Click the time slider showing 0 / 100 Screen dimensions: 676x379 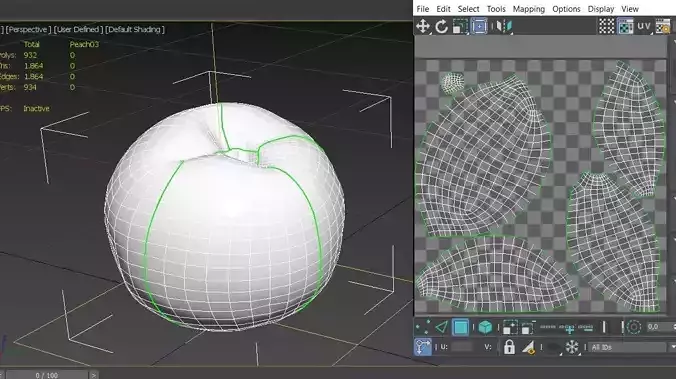click(x=47, y=375)
